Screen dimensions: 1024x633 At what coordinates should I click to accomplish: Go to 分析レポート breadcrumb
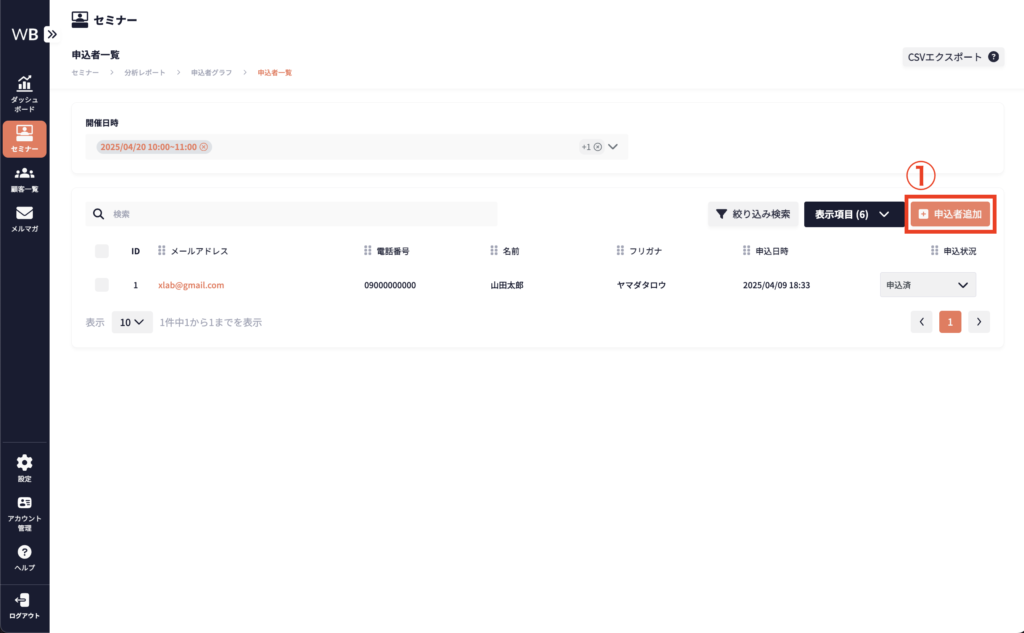pos(145,73)
